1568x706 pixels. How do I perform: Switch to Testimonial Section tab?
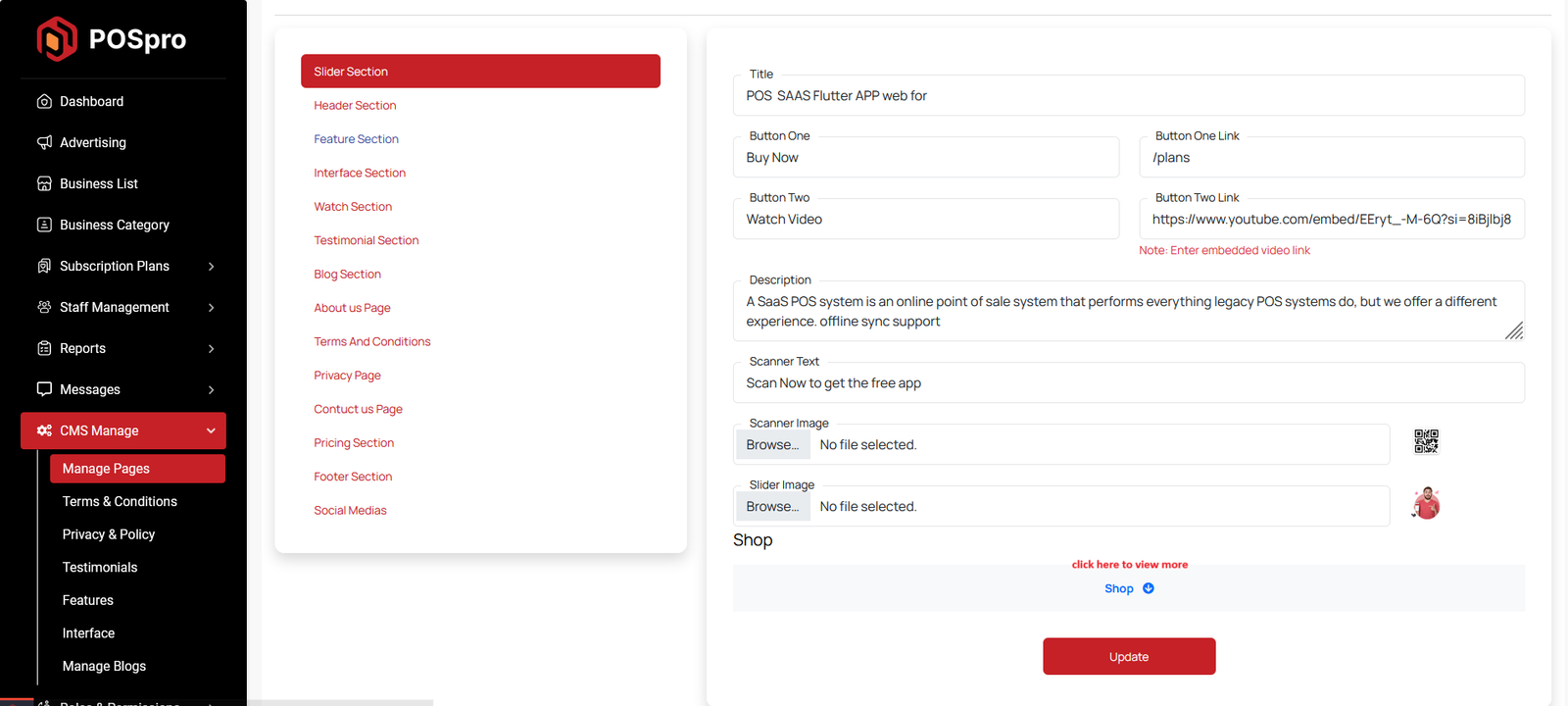[x=366, y=241]
